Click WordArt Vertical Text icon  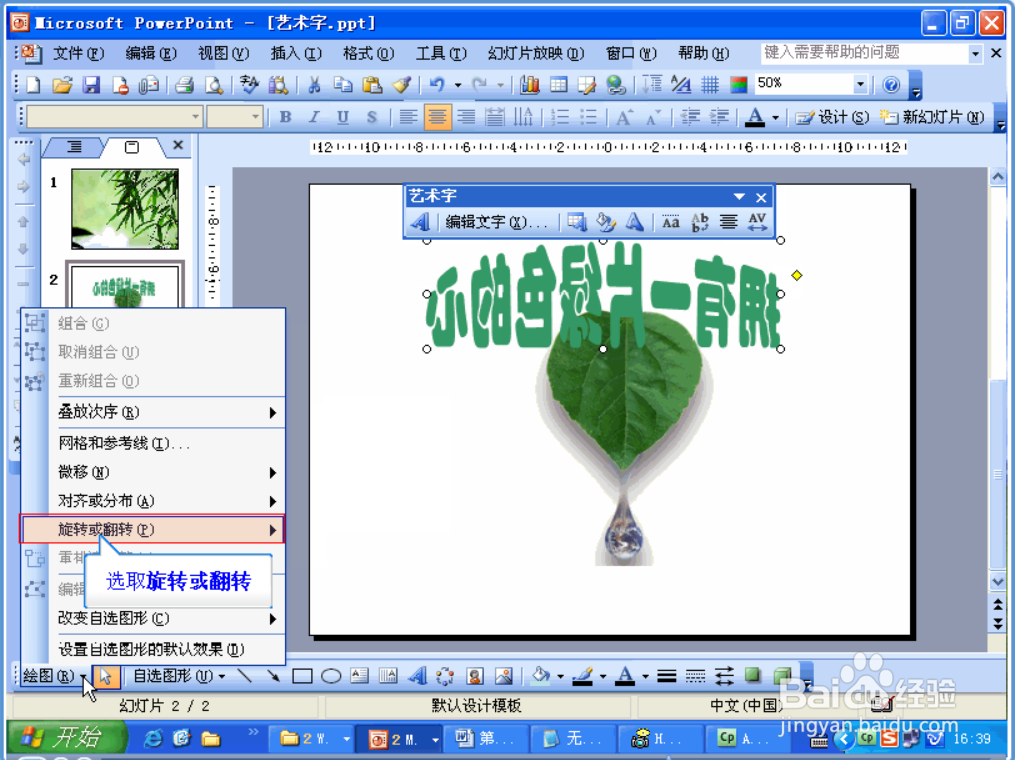point(700,222)
